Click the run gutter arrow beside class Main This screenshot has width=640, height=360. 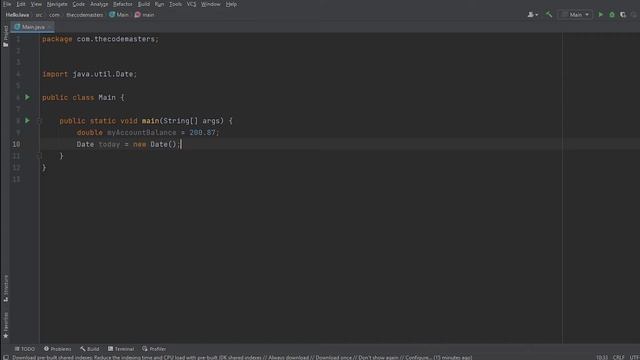pyautogui.click(x=27, y=97)
